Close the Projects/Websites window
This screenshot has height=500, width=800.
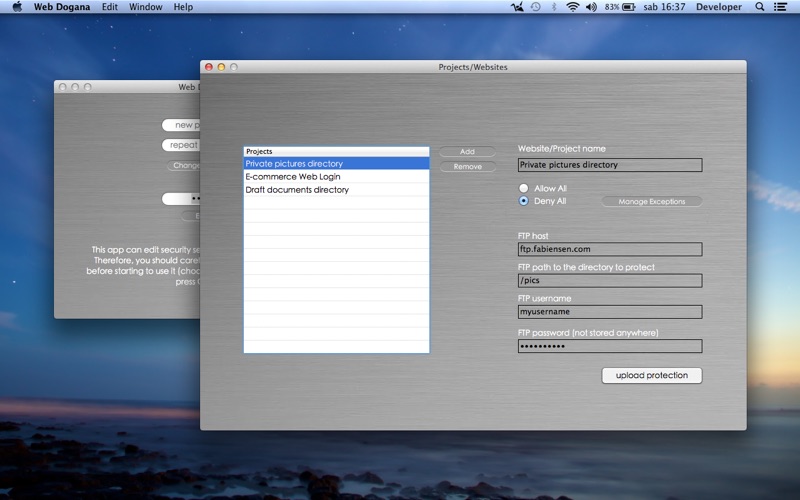(209, 67)
